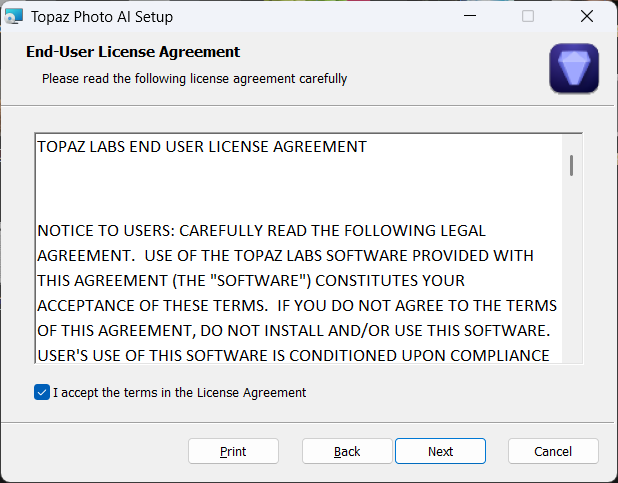The width and height of the screenshot is (618, 483).
Task: Click the 'Topaz Photo AI Setup' title bar text
Action: 104,16
